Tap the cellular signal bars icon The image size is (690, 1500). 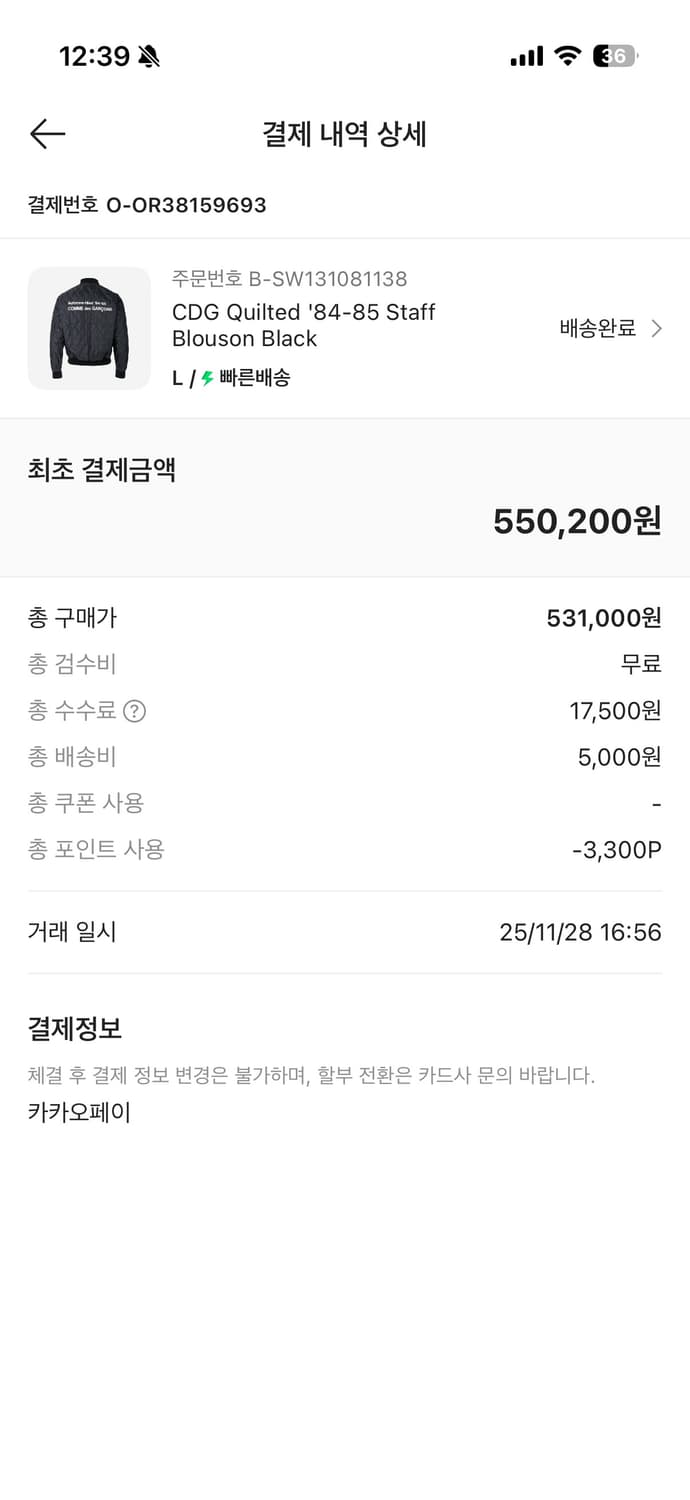tap(526, 57)
